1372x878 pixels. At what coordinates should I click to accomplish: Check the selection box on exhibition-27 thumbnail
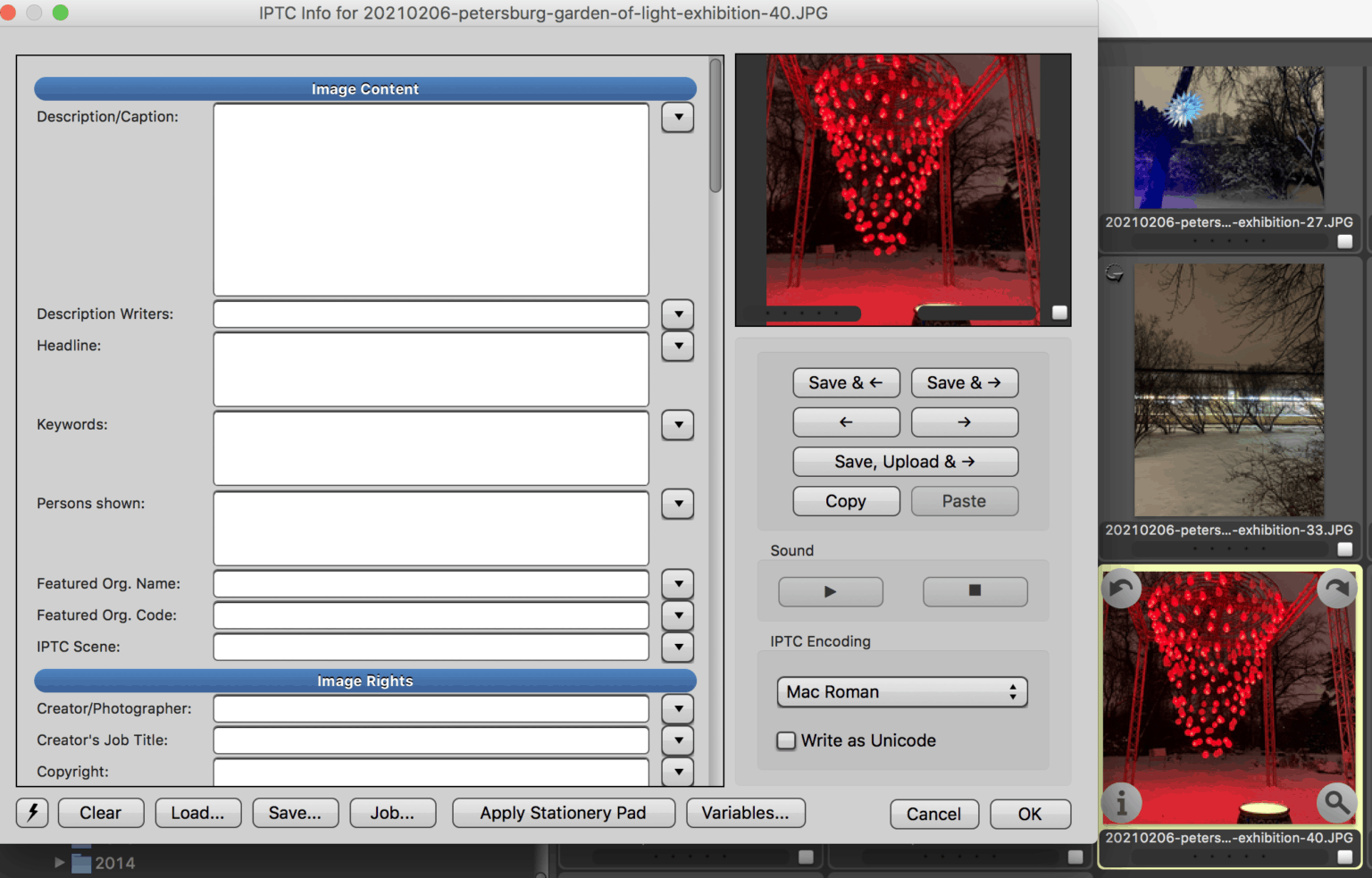(1345, 240)
